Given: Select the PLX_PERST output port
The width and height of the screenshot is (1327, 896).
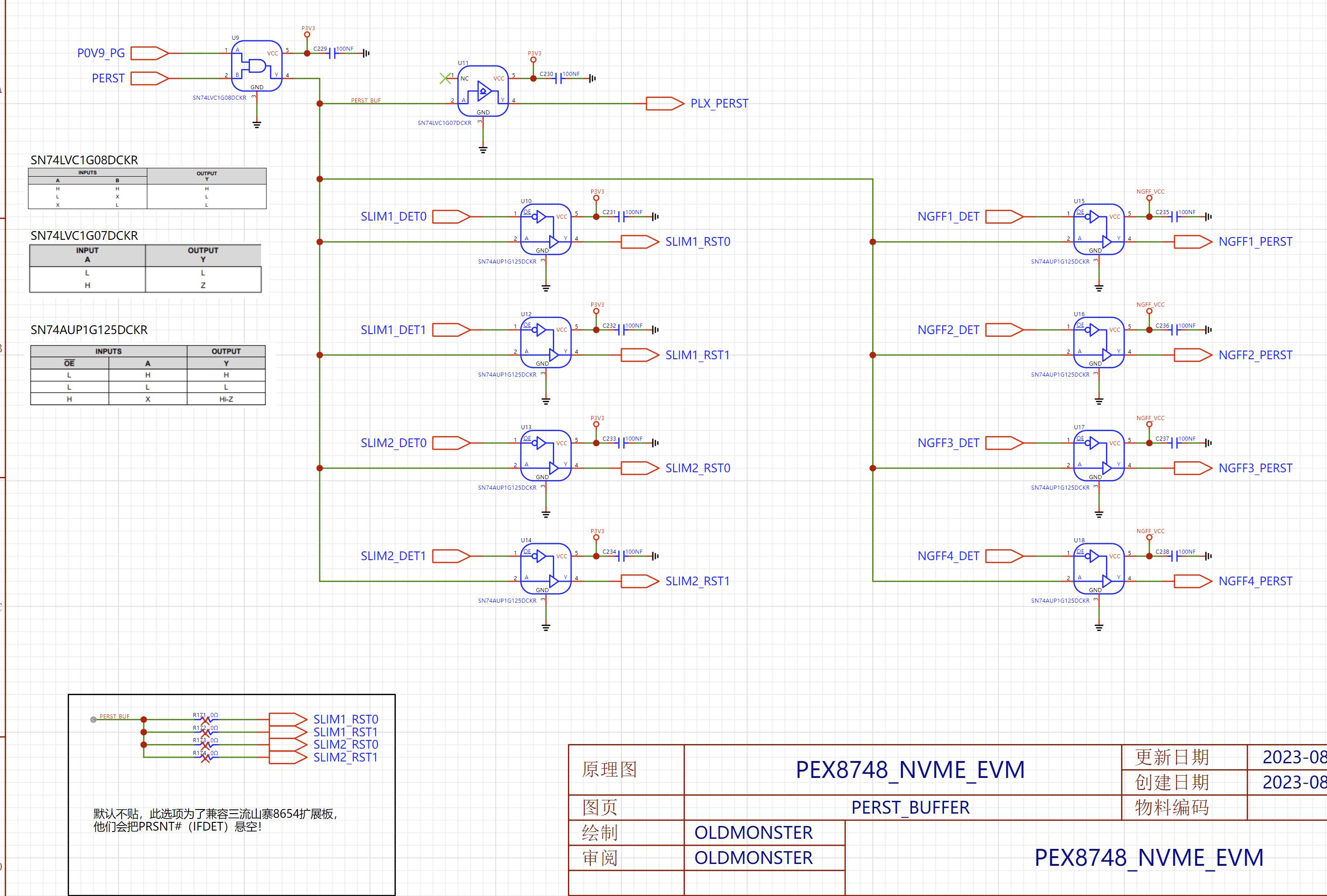Looking at the screenshot, I should [665, 103].
